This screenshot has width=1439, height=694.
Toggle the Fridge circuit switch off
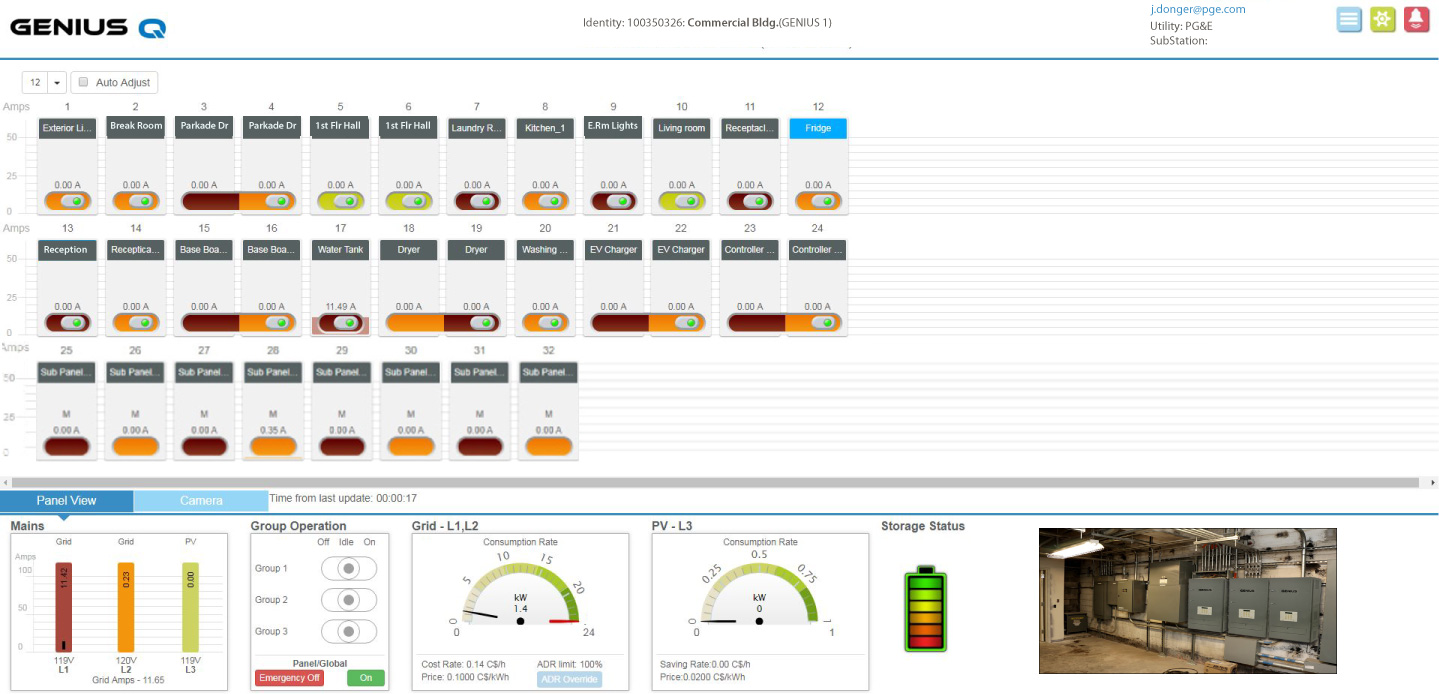pos(817,201)
